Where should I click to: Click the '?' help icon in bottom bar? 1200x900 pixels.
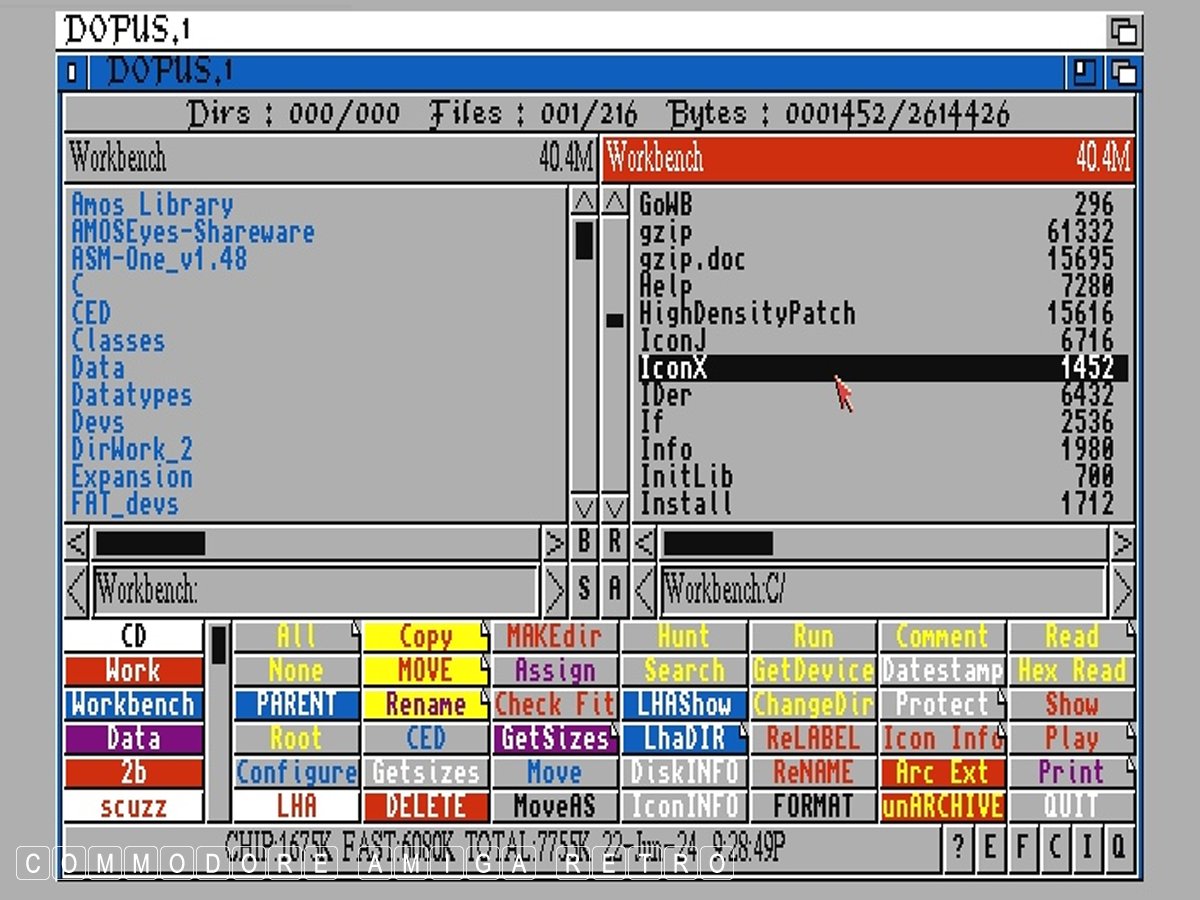958,847
